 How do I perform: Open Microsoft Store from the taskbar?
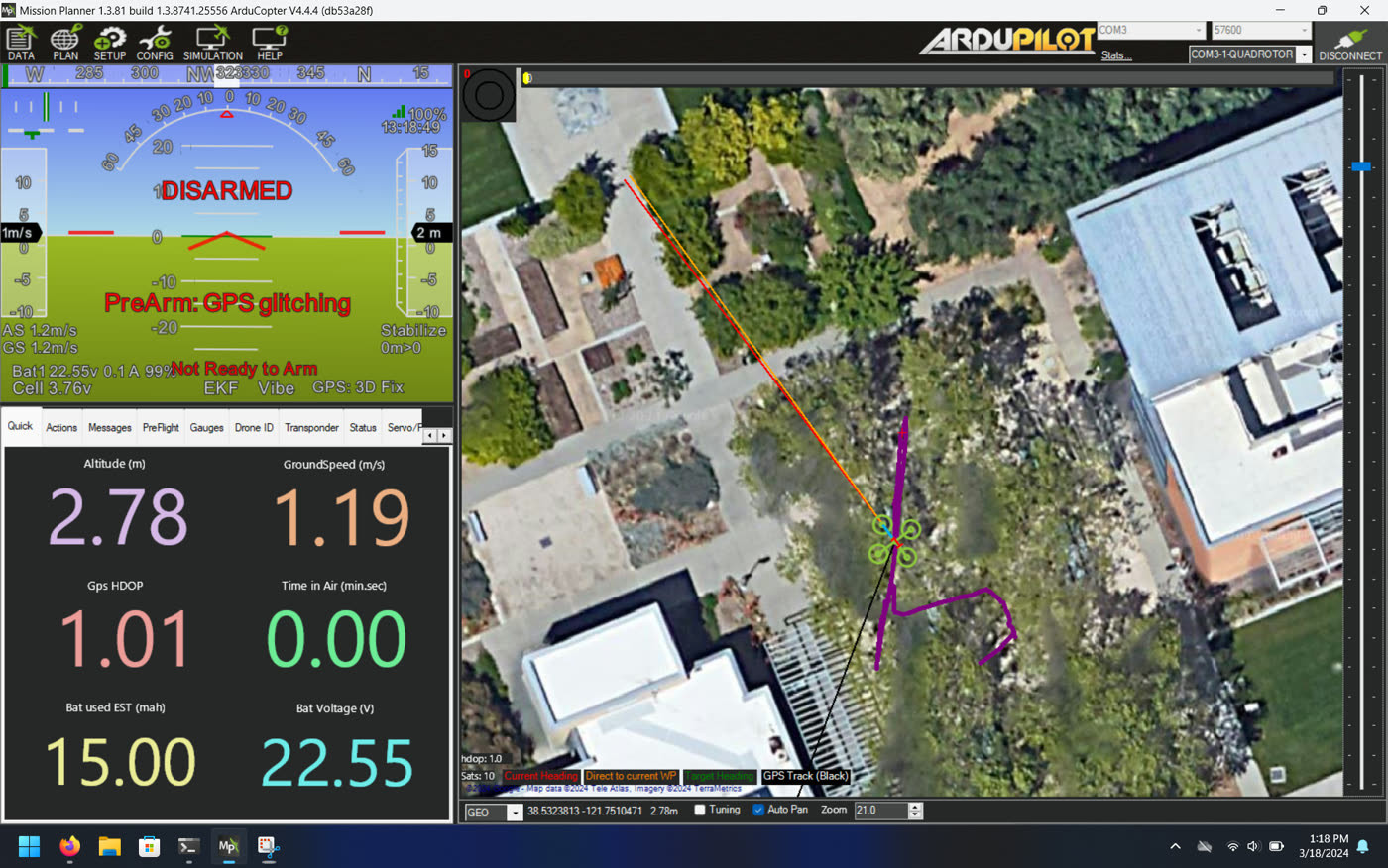(149, 847)
